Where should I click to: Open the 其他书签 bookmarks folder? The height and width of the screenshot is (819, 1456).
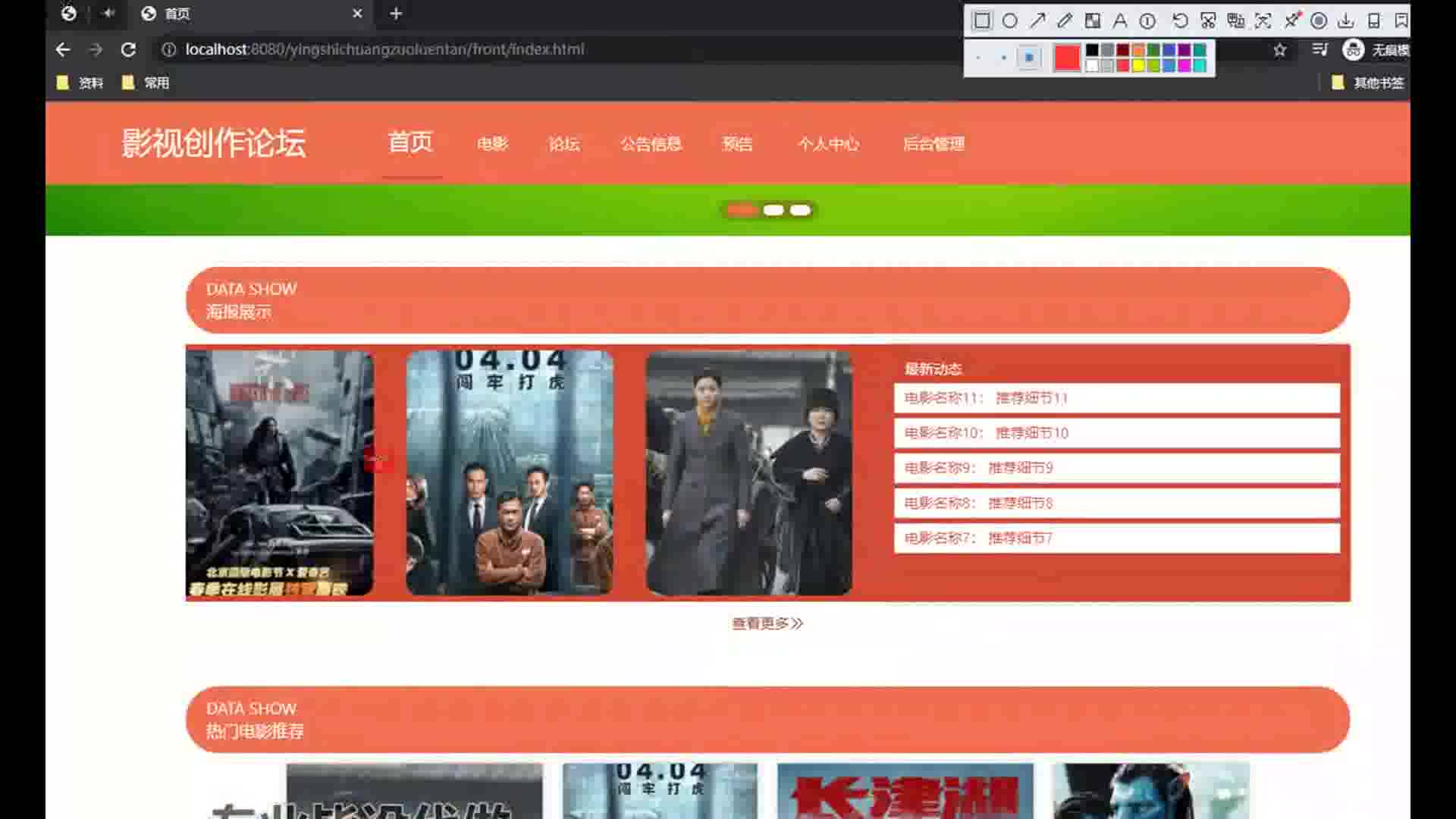tap(1368, 83)
